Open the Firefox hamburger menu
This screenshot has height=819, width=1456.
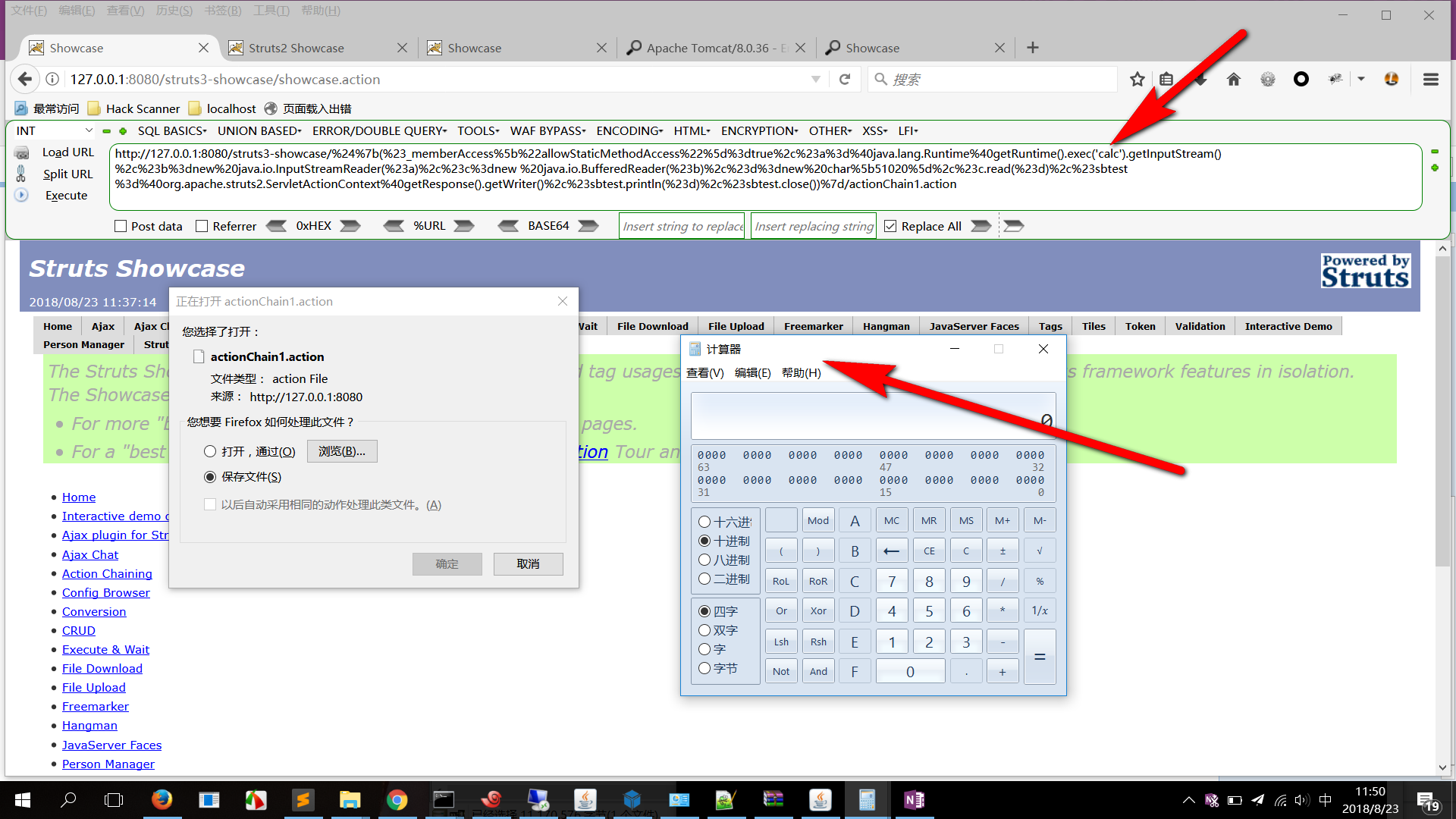[x=1431, y=79]
